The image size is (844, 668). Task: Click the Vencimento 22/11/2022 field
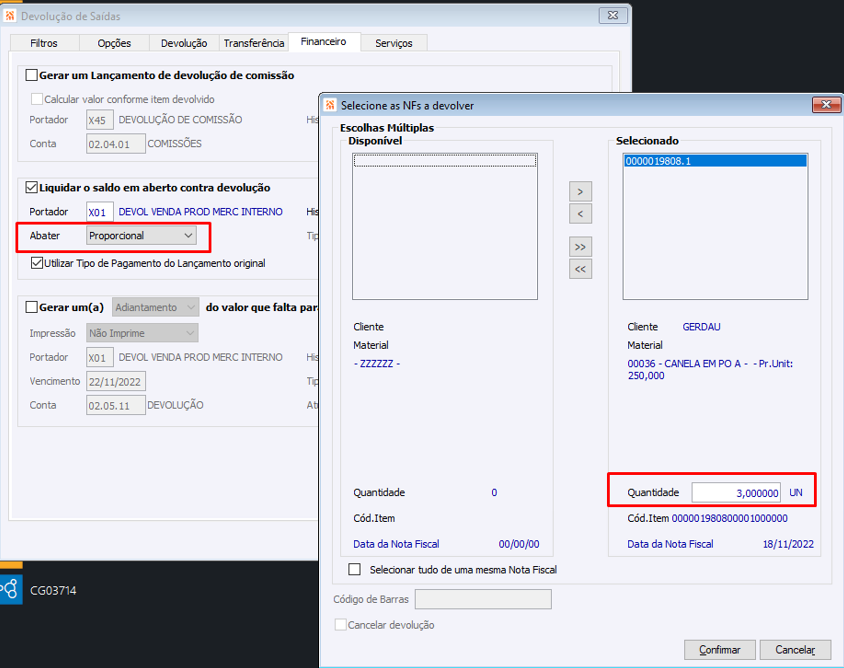(x=116, y=382)
